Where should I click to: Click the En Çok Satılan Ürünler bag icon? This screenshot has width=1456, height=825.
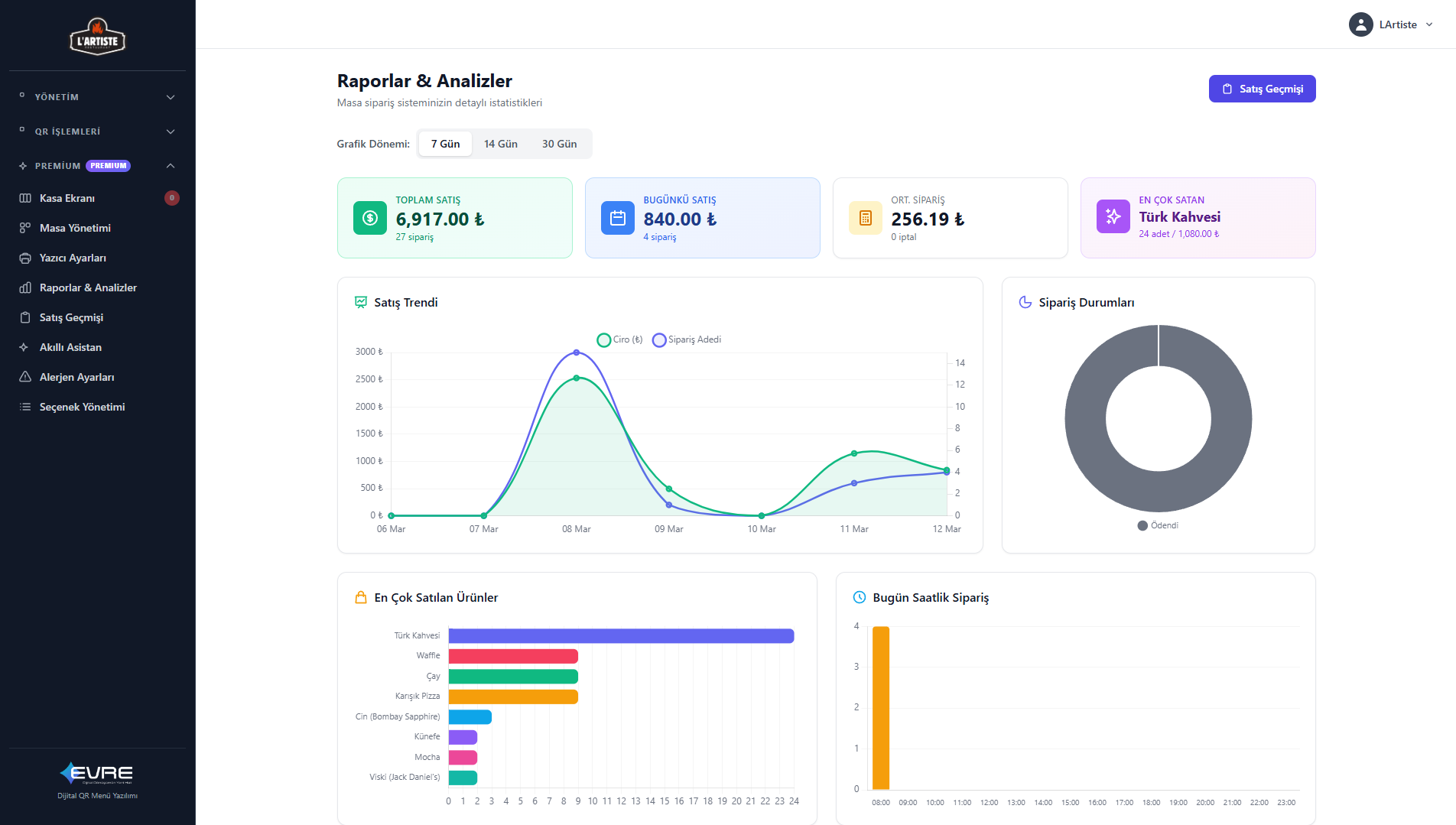tap(361, 597)
